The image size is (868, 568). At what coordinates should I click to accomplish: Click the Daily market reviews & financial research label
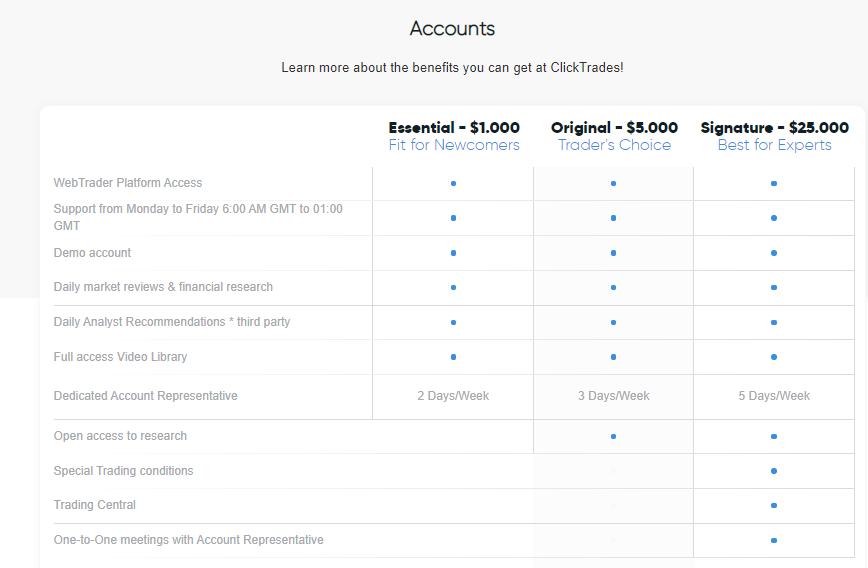coord(163,287)
